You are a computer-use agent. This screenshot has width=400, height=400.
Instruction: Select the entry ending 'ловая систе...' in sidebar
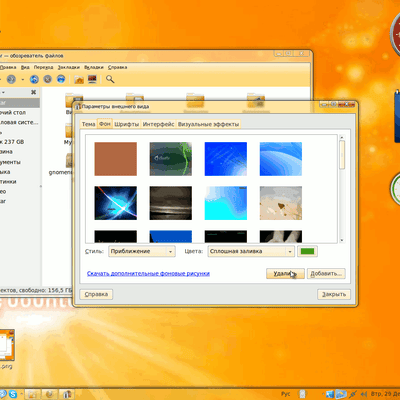pyautogui.click(x=19, y=122)
